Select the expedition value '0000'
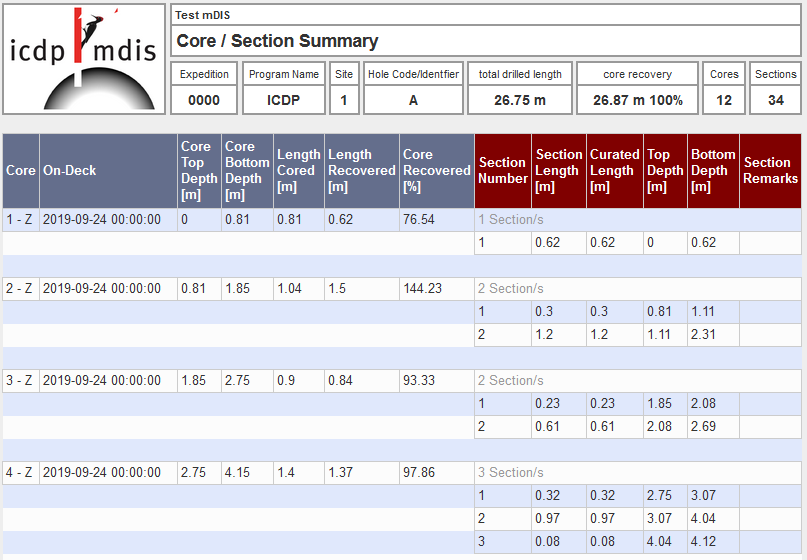This screenshot has width=807, height=560. (x=204, y=100)
